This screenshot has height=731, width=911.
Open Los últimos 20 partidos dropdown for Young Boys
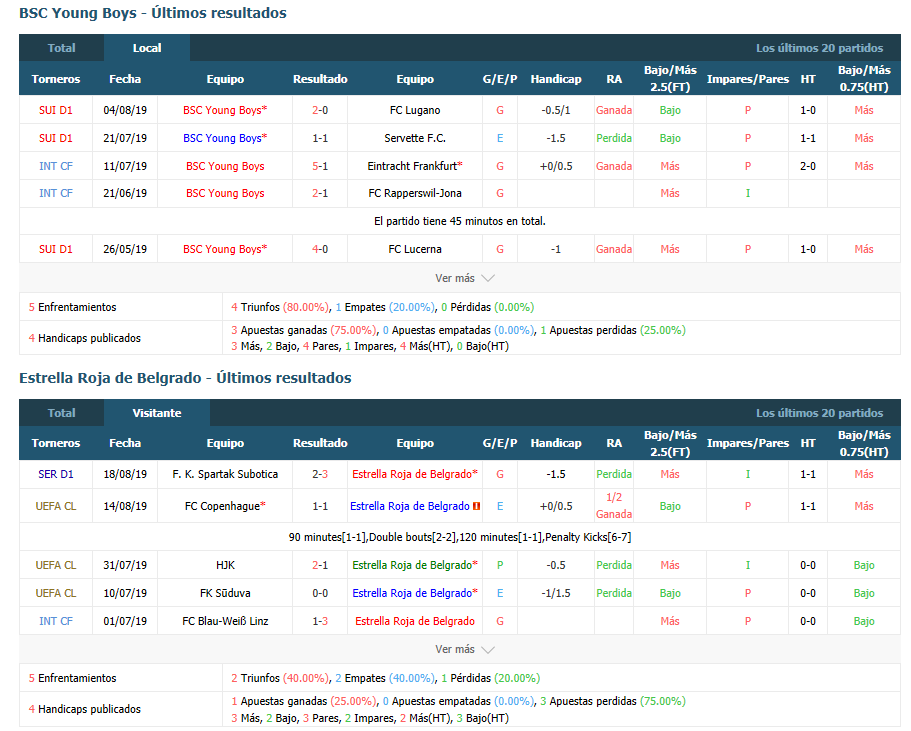(x=819, y=48)
